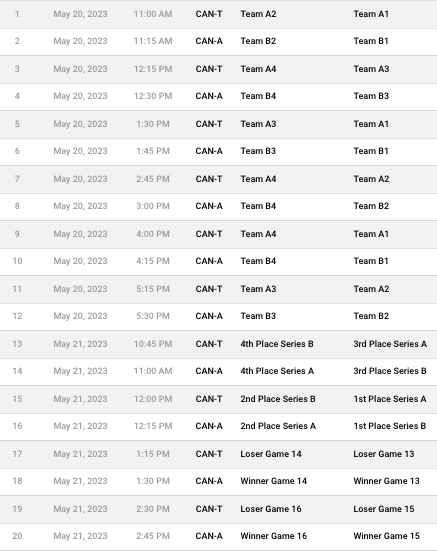Image resolution: width=437 pixels, height=552 pixels.
Task: Click the 3:00 PM time cell
Action: 153,206
